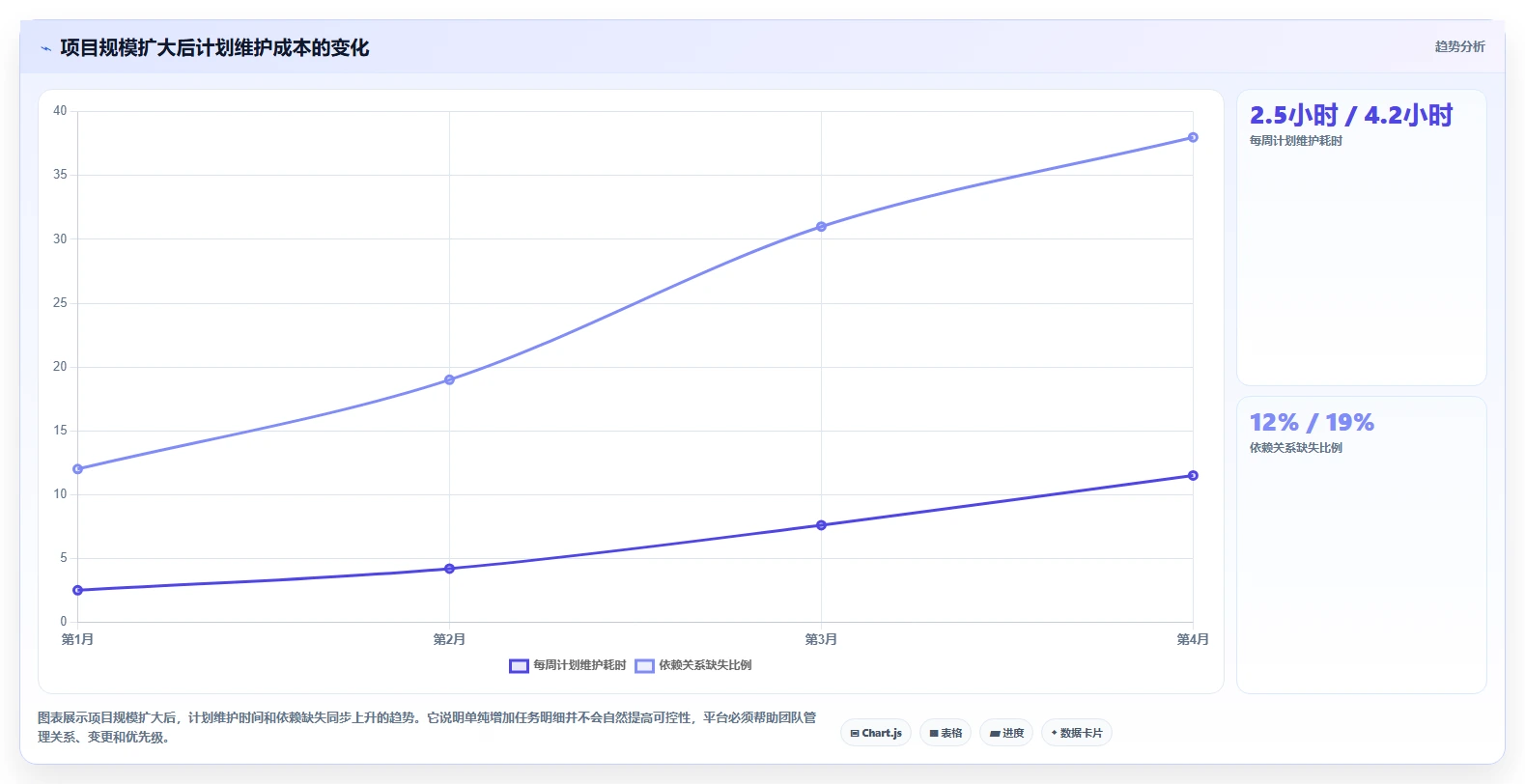Select the 依赖关系缺失比例 data point at 第3月

[x=821, y=227]
